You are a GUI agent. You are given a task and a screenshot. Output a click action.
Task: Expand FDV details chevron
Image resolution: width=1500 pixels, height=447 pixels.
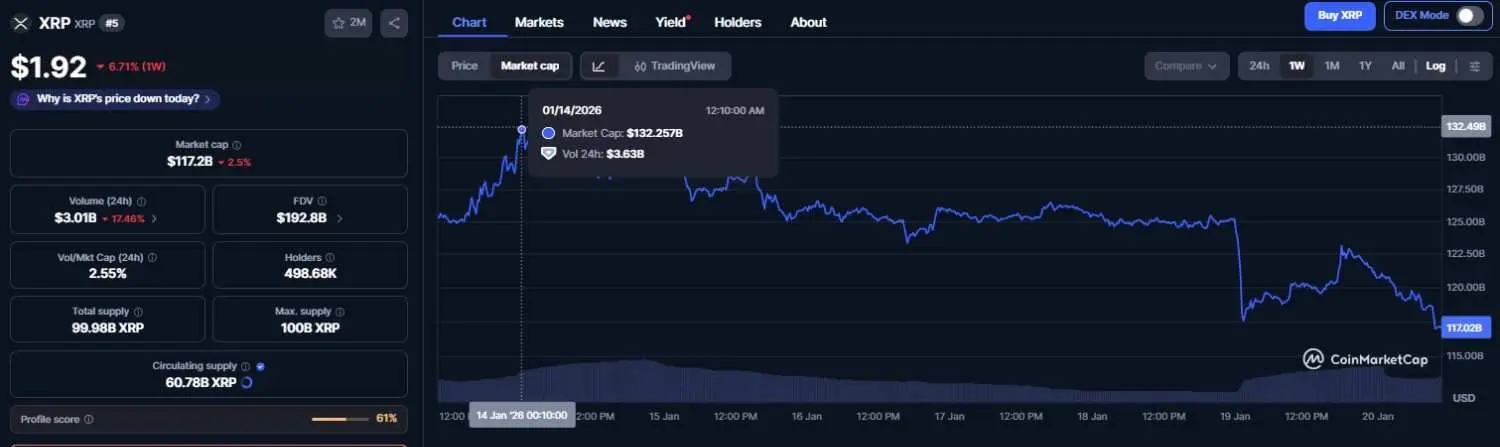click(x=339, y=218)
